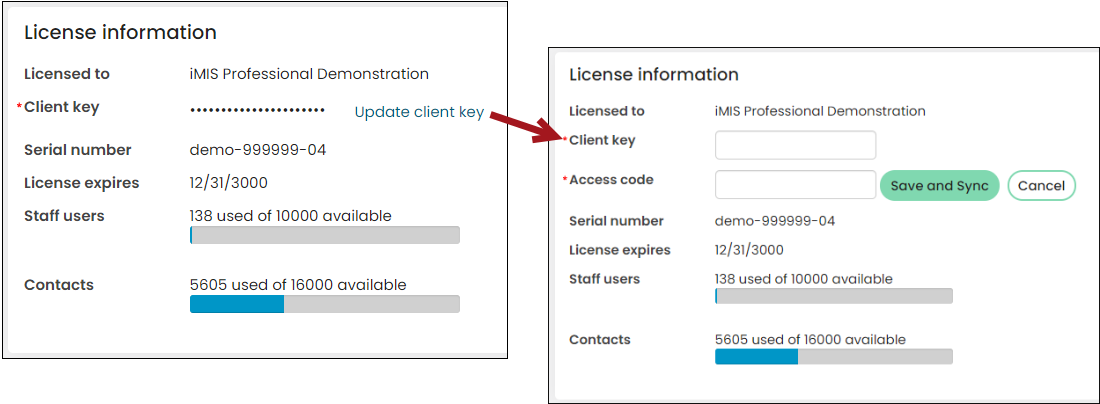This screenshot has height=404, width=1100.
Task: Click the left License information heading
Action: click(121, 32)
